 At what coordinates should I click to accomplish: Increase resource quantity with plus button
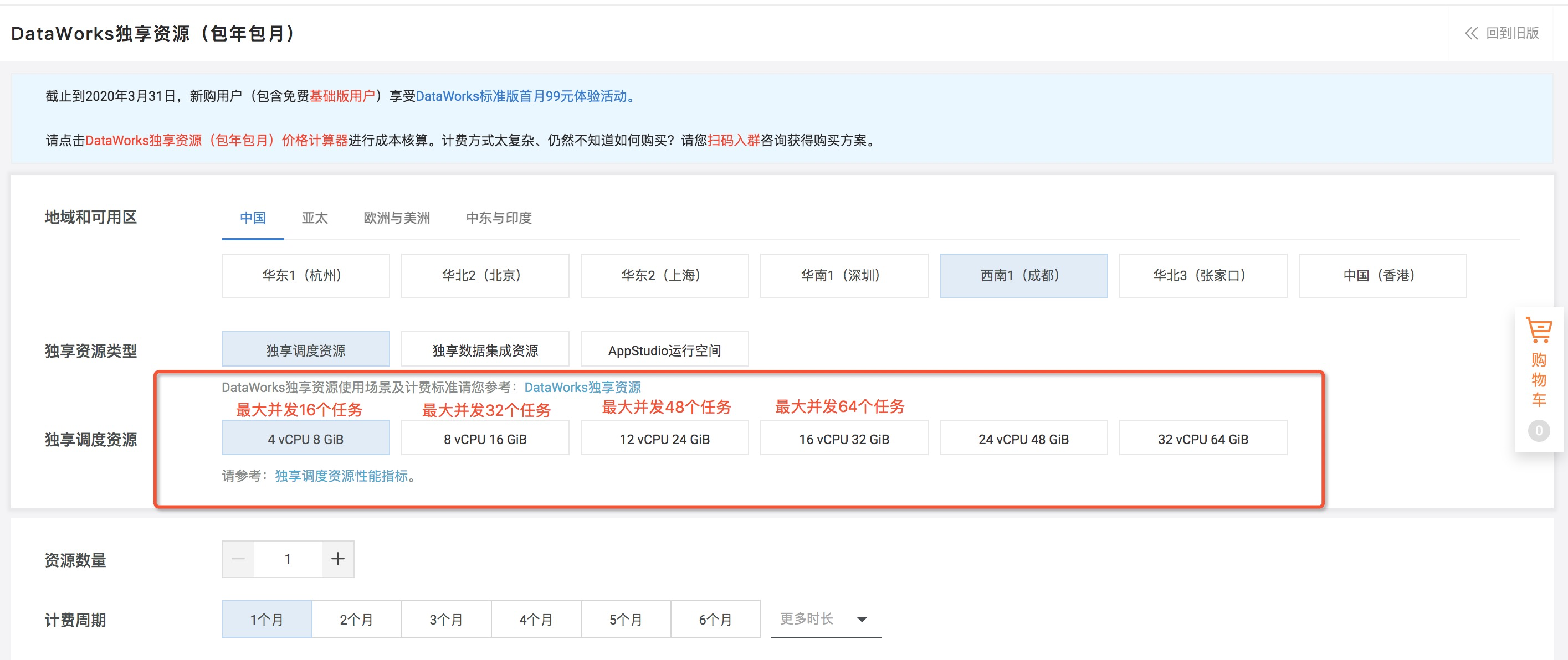[338, 559]
